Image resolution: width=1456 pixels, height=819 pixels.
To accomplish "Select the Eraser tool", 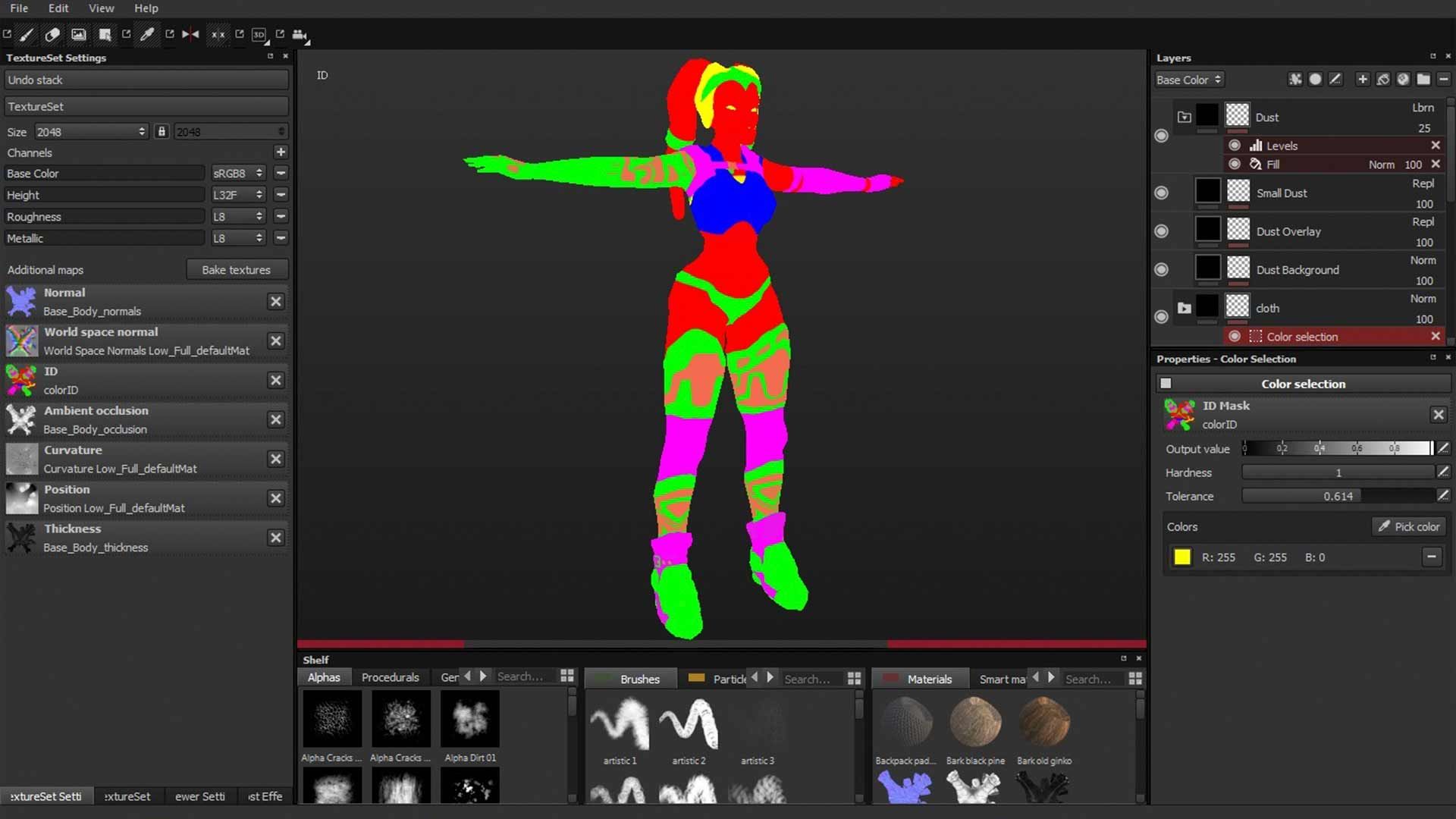I will pyautogui.click(x=52, y=35).
